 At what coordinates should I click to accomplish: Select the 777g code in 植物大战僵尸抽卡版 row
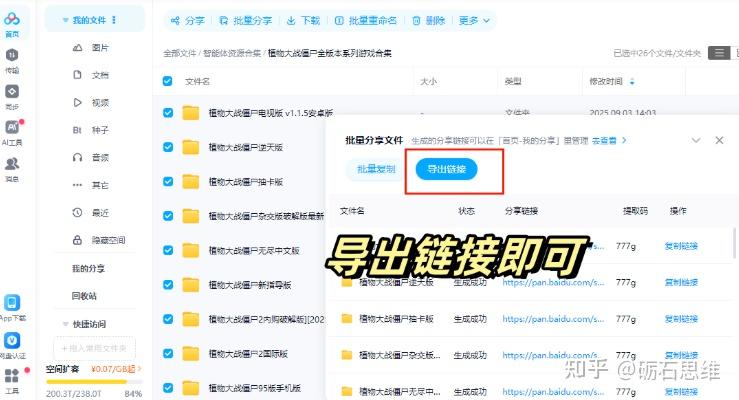[625, 319]
